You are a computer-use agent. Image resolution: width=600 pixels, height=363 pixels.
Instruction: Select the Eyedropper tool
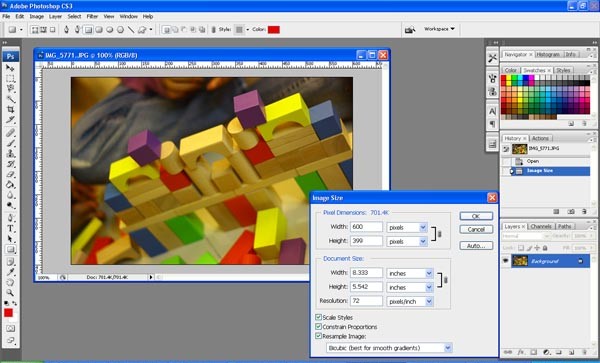(10, 272)
